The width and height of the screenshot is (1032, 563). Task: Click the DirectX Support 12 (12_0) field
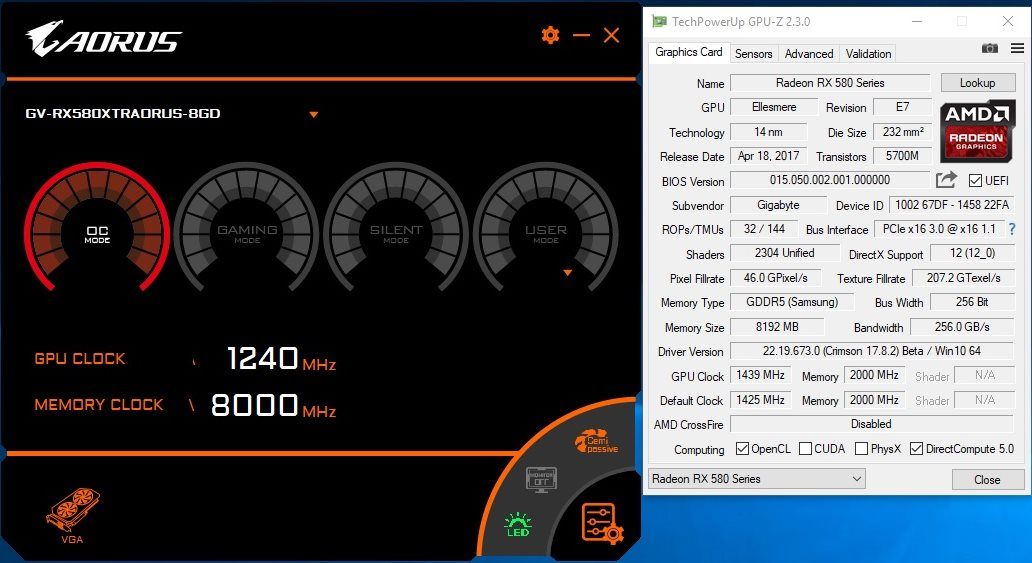pyautogui.click(x=972, y=254)
